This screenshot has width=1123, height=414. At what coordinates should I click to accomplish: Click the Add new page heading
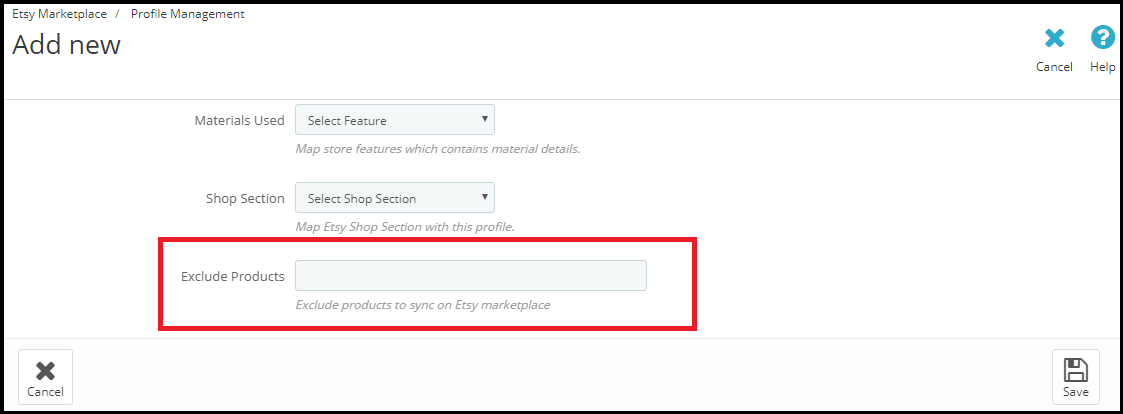(67, 45)
